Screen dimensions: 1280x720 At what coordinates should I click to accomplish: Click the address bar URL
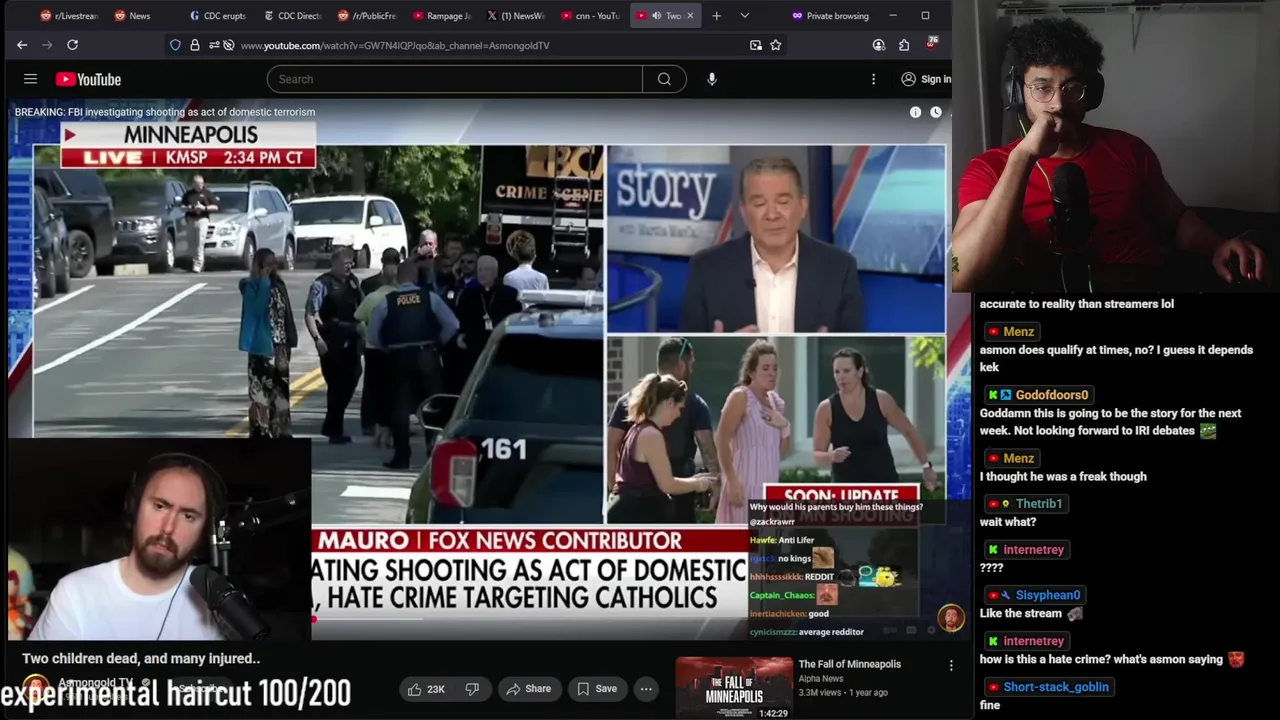click(395, 45)
